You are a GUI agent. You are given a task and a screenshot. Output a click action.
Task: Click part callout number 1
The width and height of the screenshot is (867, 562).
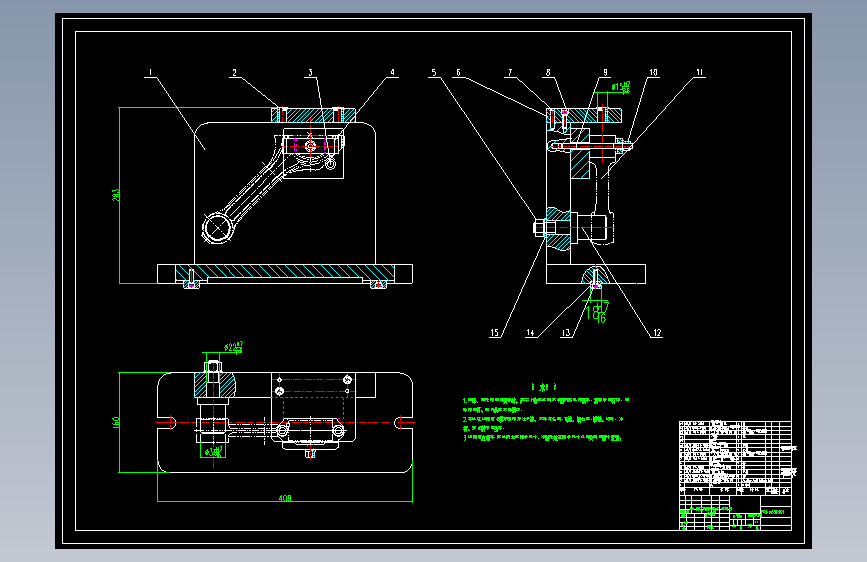pyautogui.click(x=150, y=72)
